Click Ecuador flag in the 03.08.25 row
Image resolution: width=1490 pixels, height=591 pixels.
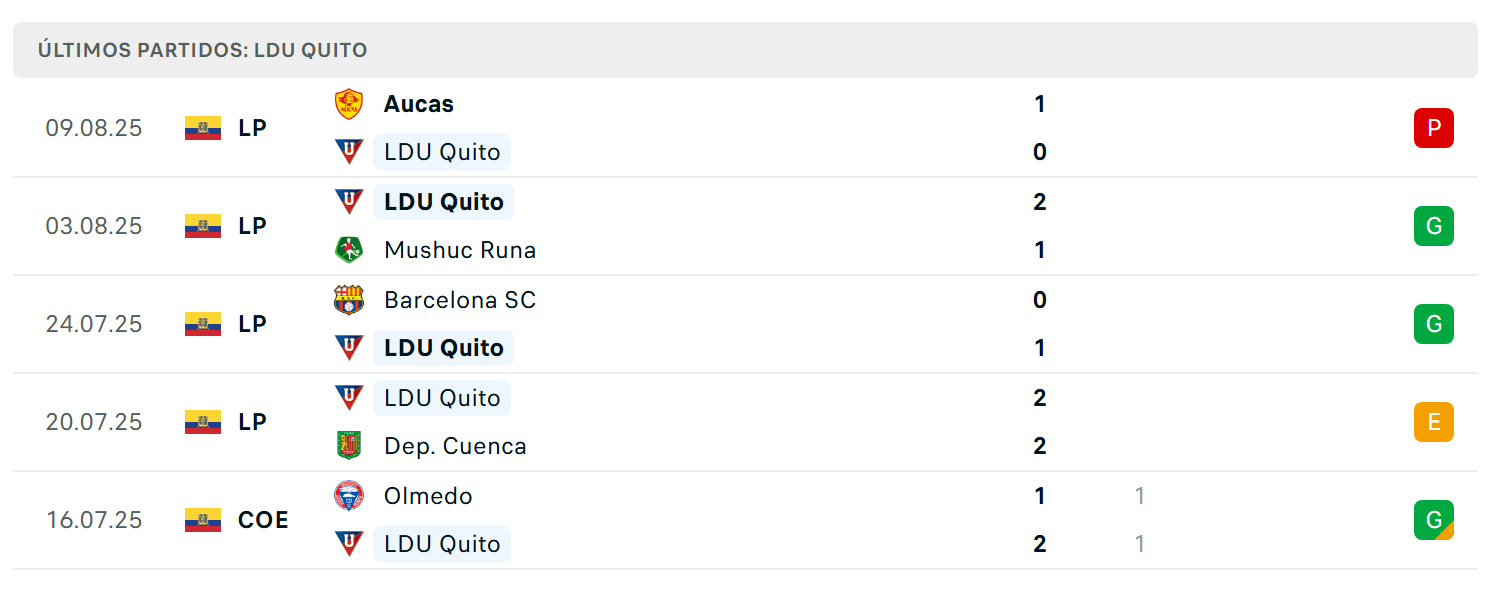(203, 226)
